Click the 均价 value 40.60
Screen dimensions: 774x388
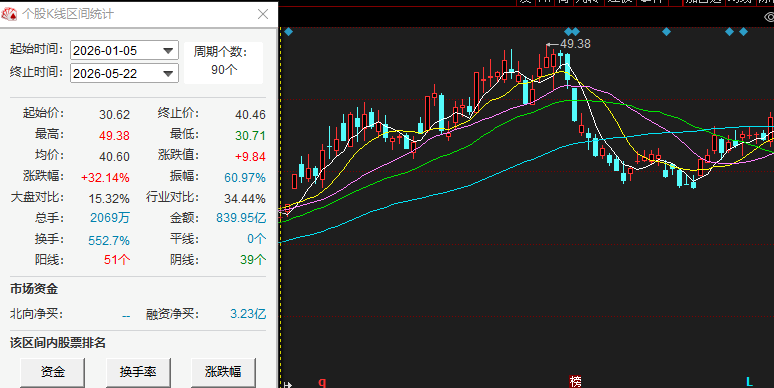tap(115, 156)
